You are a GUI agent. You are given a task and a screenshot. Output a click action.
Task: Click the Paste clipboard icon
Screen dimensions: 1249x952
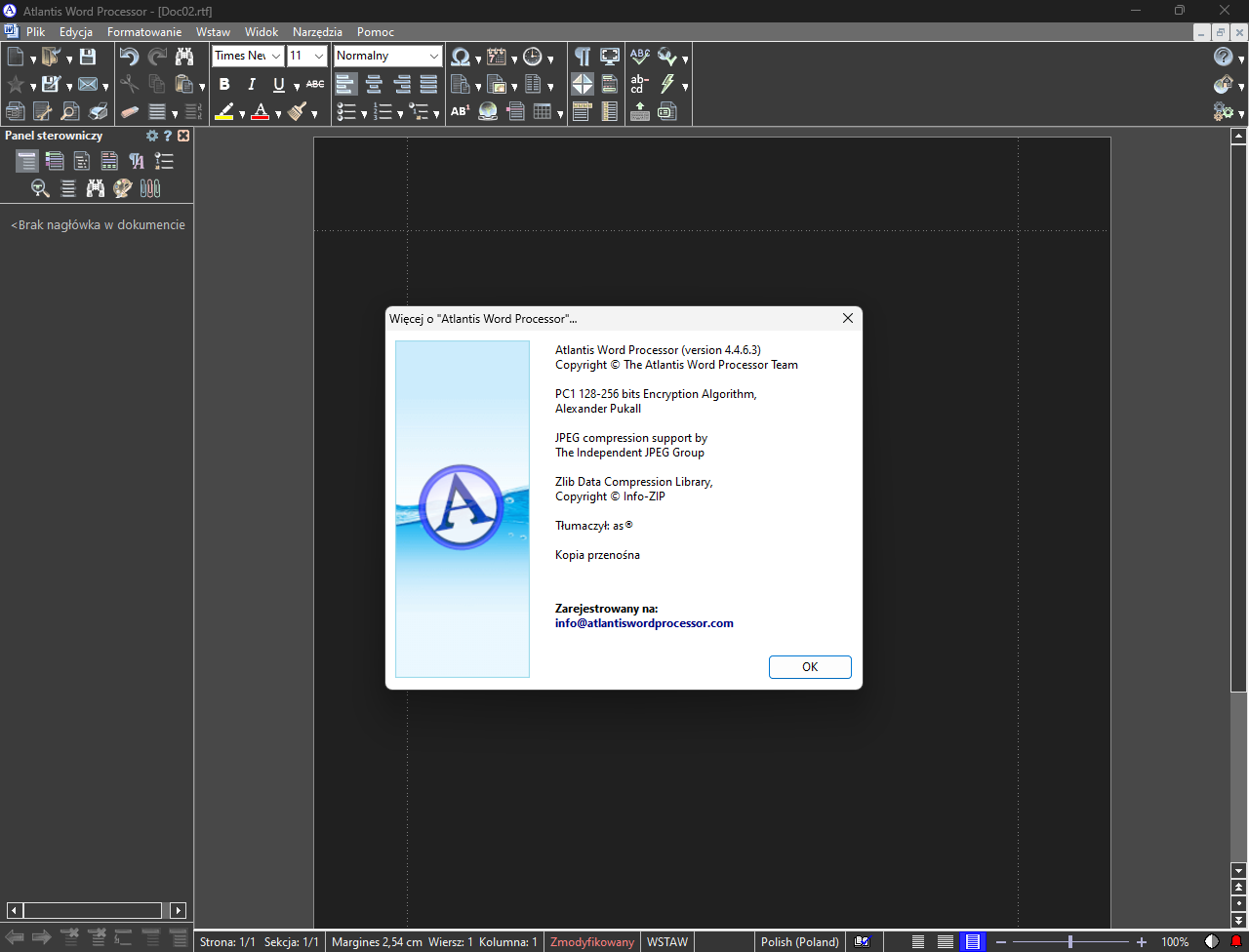(x=183, y=84)
